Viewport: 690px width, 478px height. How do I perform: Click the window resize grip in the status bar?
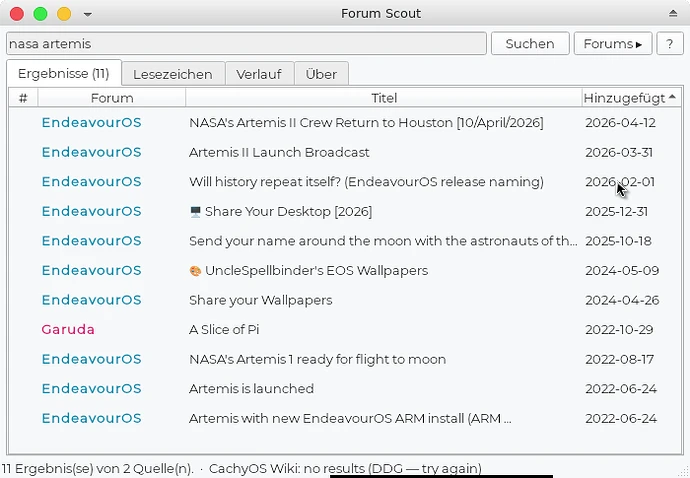(x=685, y=473)
